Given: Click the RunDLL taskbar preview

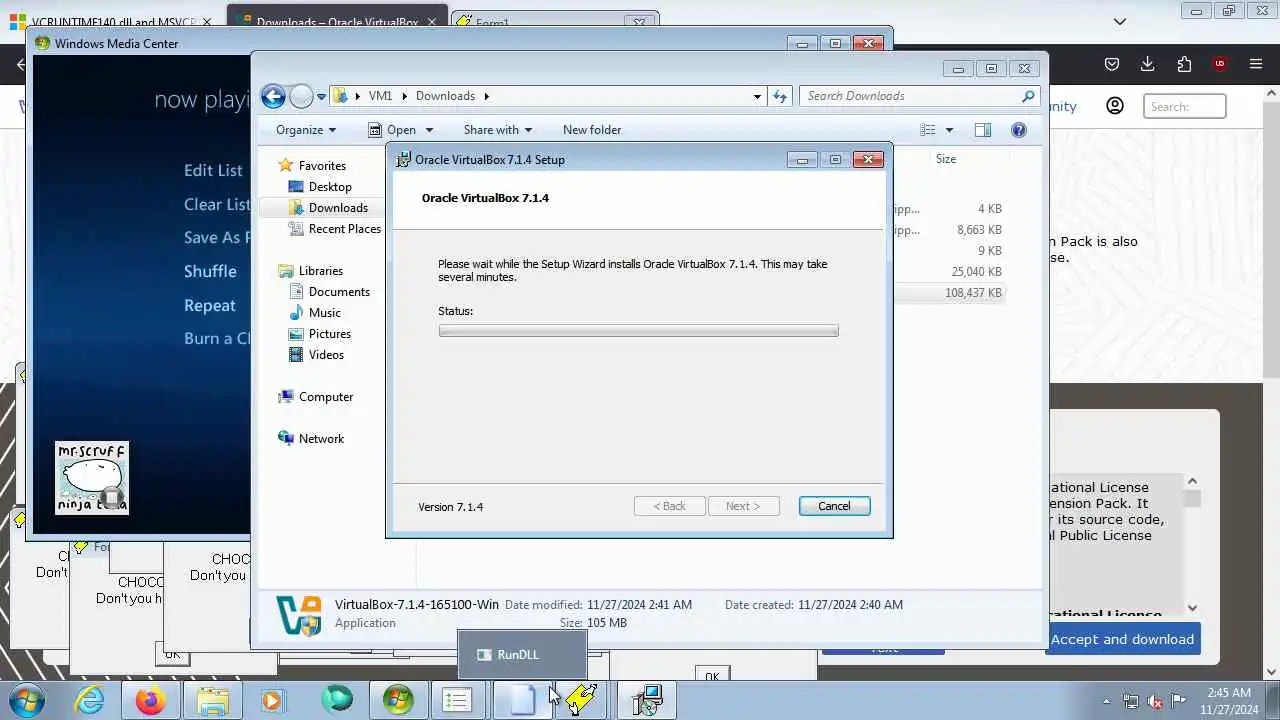Looking at the screenshot, I should click(521, 655).
